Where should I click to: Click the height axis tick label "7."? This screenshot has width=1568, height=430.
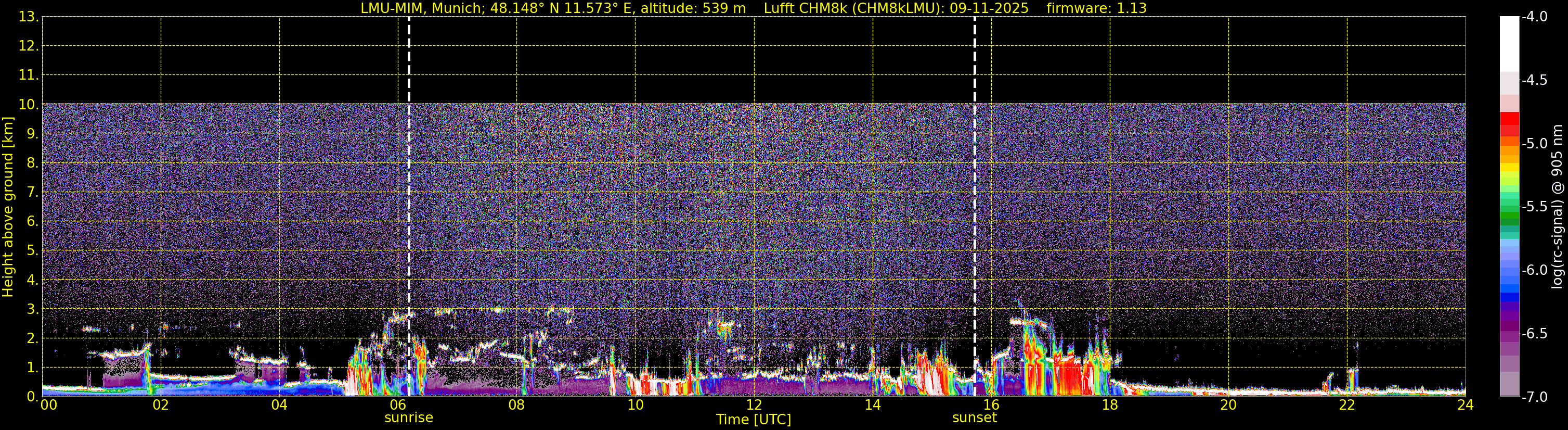tap(33, 193)
